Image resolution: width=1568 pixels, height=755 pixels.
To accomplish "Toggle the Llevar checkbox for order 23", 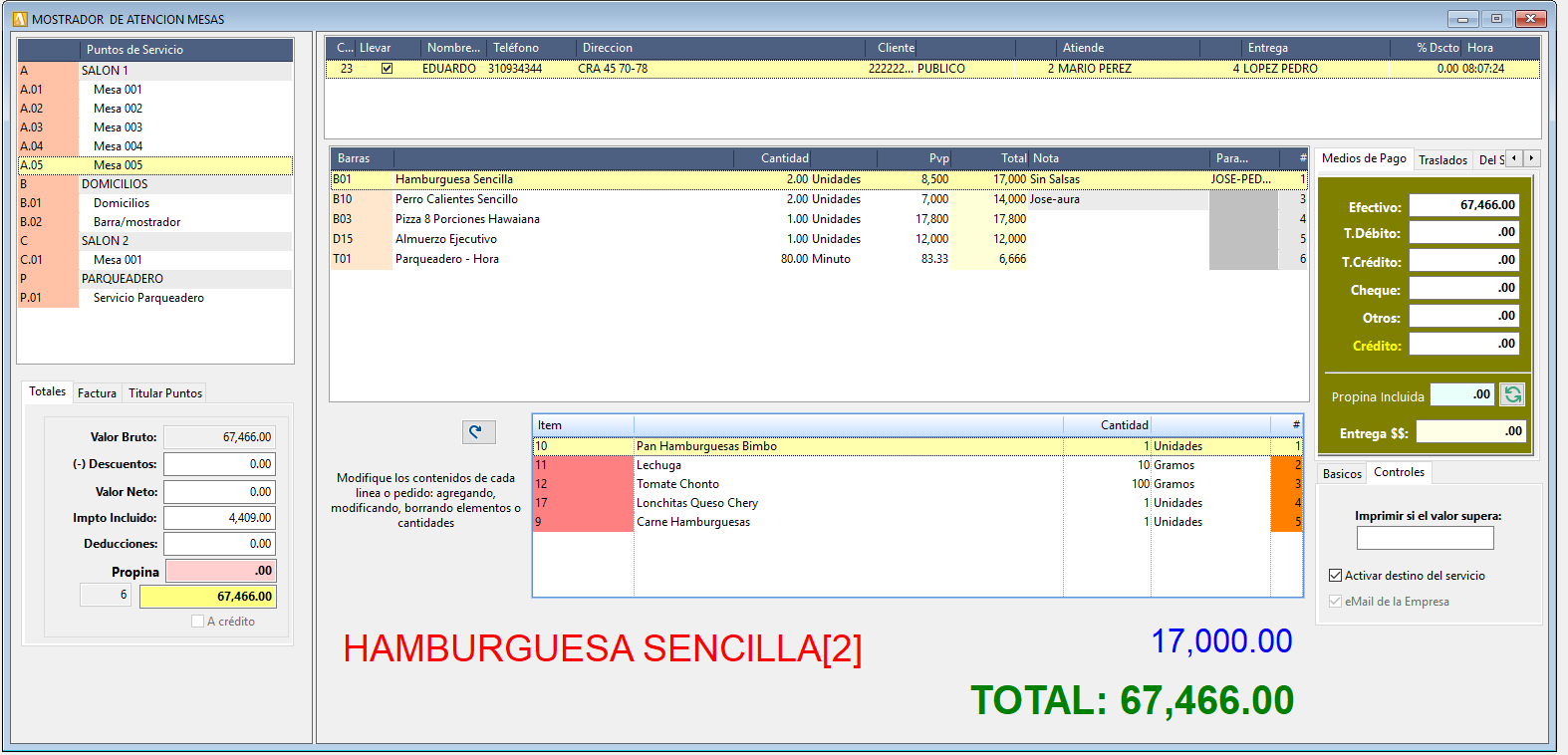I will click(x=387, y=69).
